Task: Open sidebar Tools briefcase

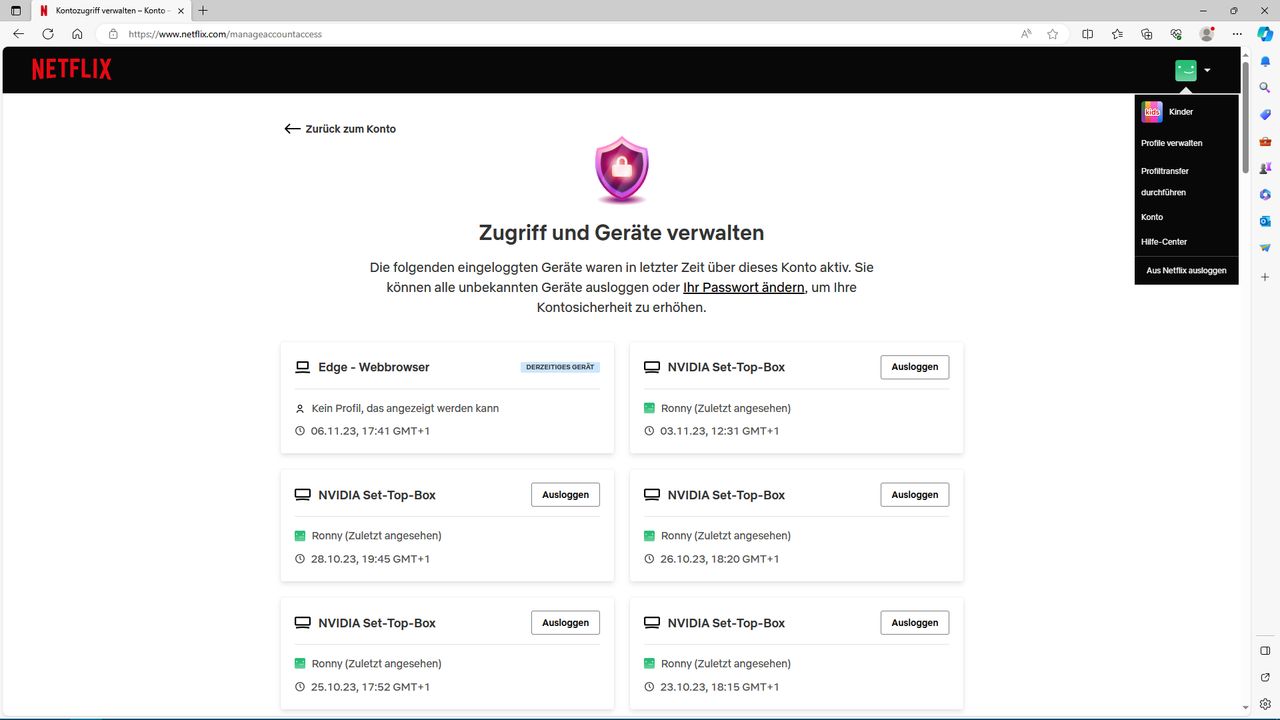Action: click(x=1265, y=142)
